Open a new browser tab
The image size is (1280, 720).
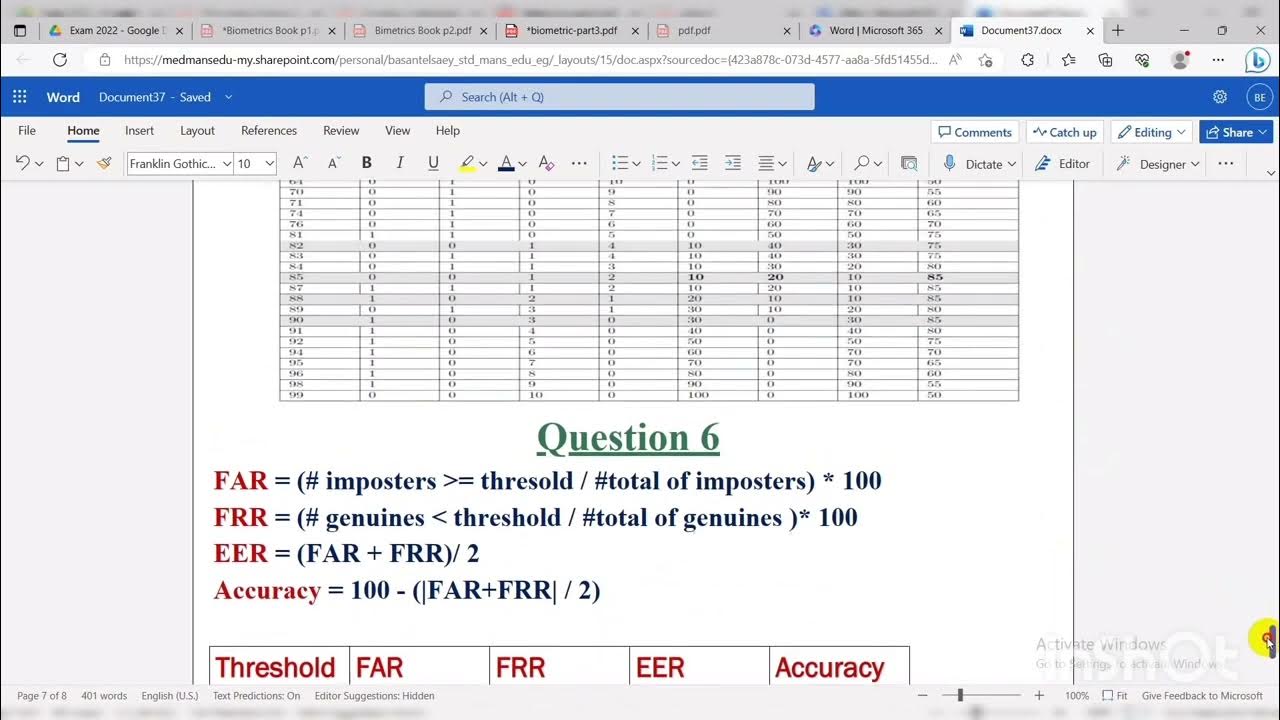(1118, 30)
